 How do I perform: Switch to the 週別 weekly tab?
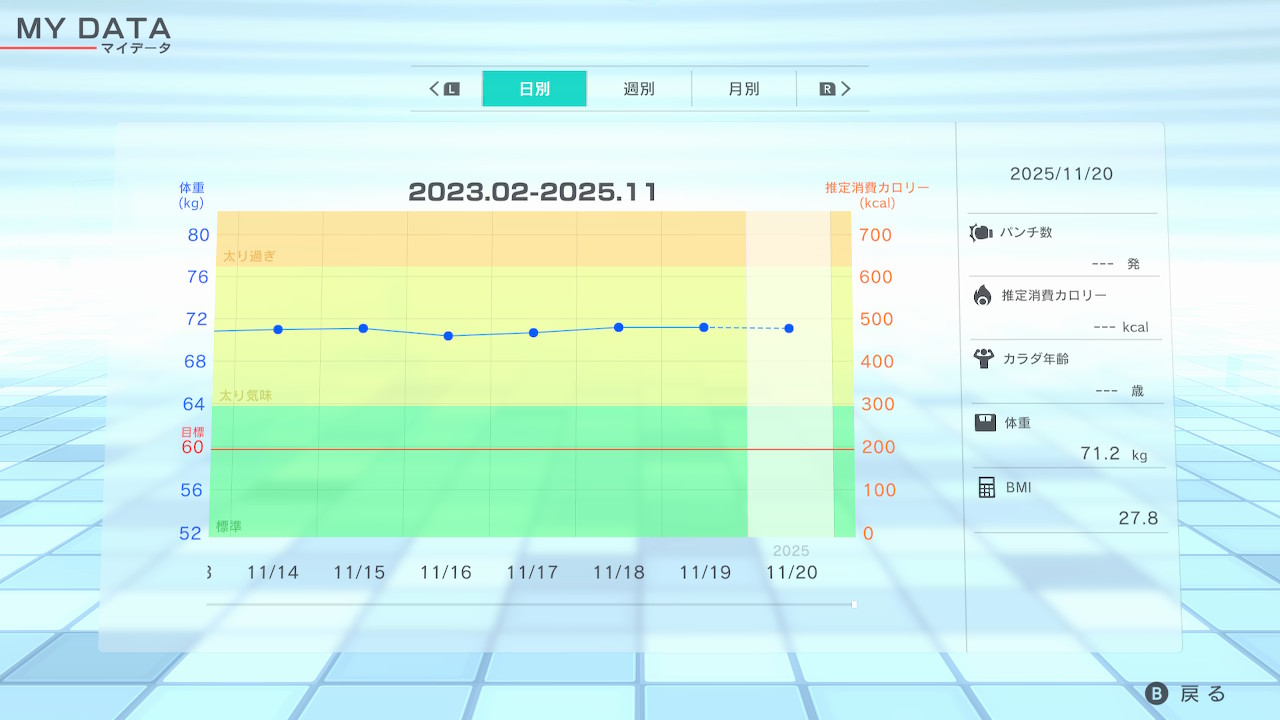pos(639,89)
